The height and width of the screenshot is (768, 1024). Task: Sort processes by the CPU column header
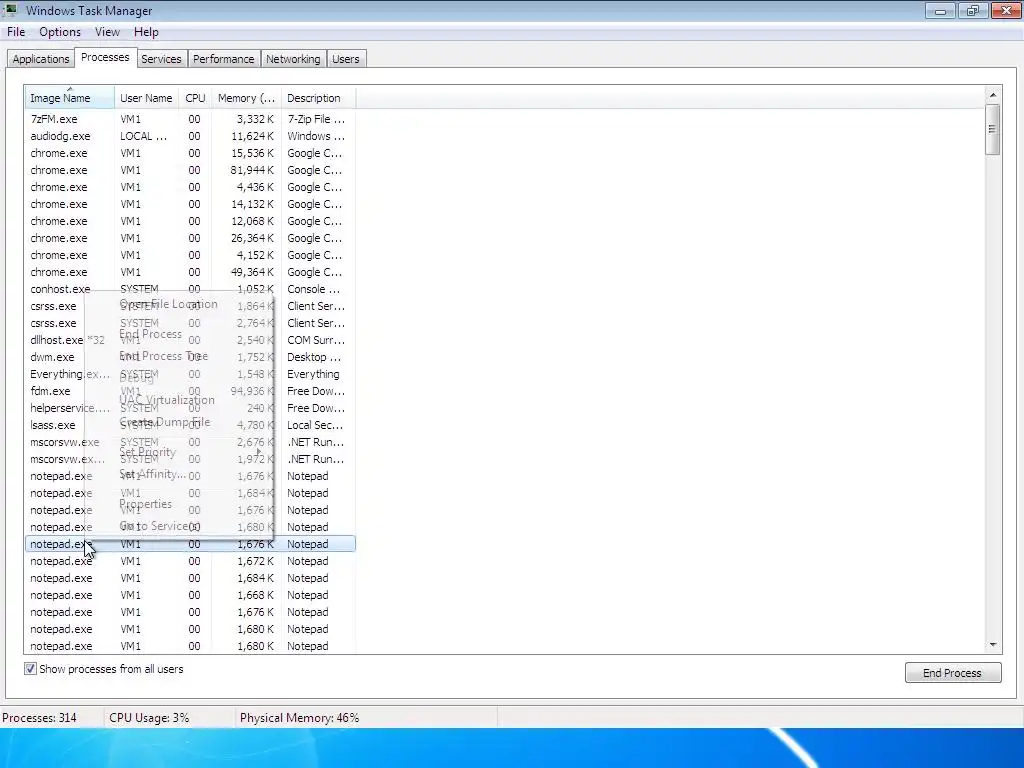[195, 98]
